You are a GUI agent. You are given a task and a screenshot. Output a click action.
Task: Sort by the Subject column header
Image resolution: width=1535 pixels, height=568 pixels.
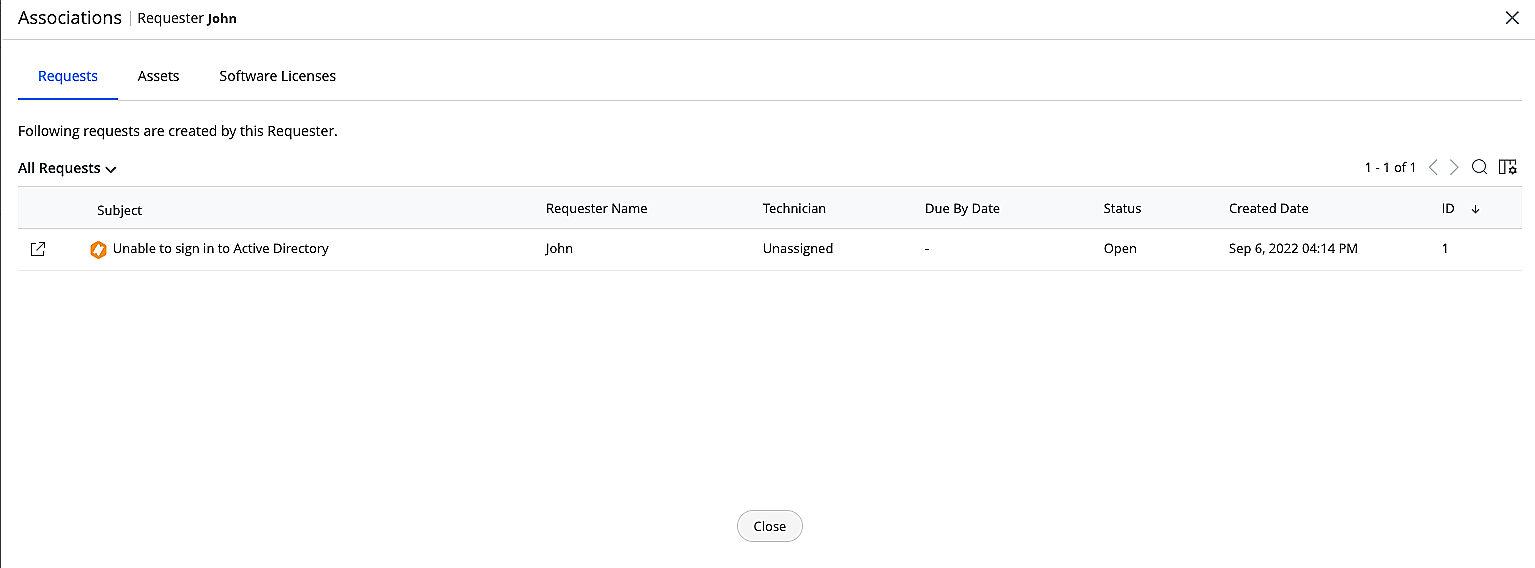(x=119, y=210)
